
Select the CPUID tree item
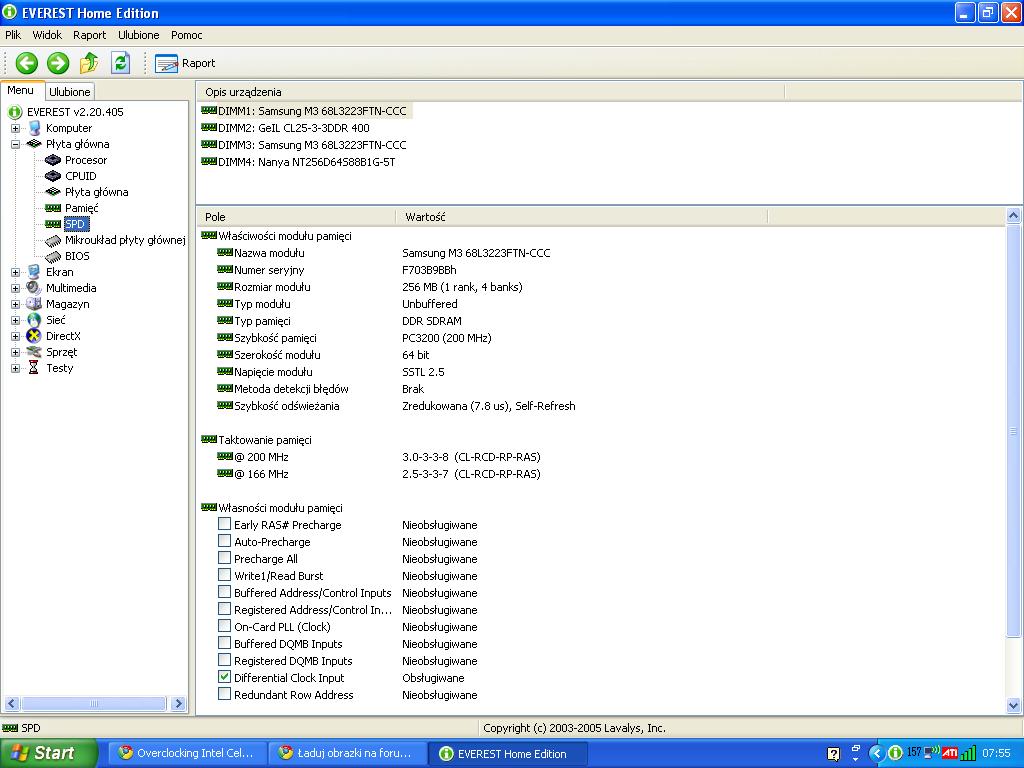click(x=80, y=176)
